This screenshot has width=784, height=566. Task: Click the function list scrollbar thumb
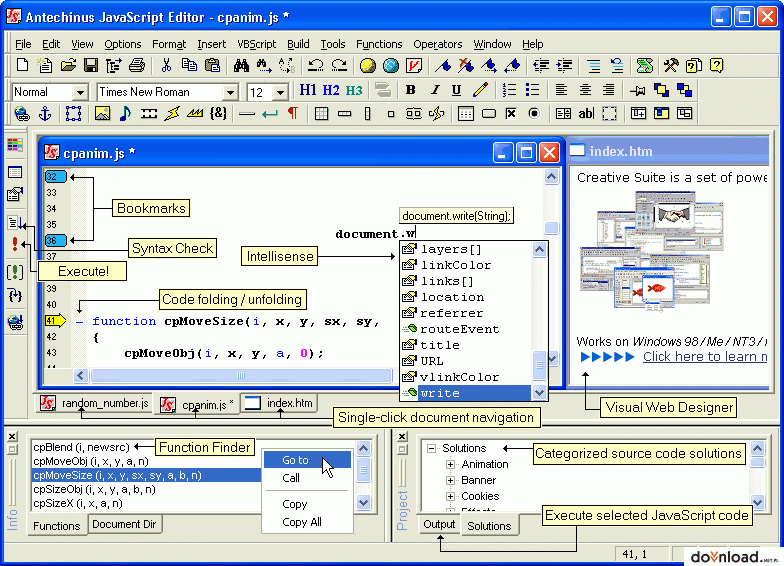[x=364, y=470]
